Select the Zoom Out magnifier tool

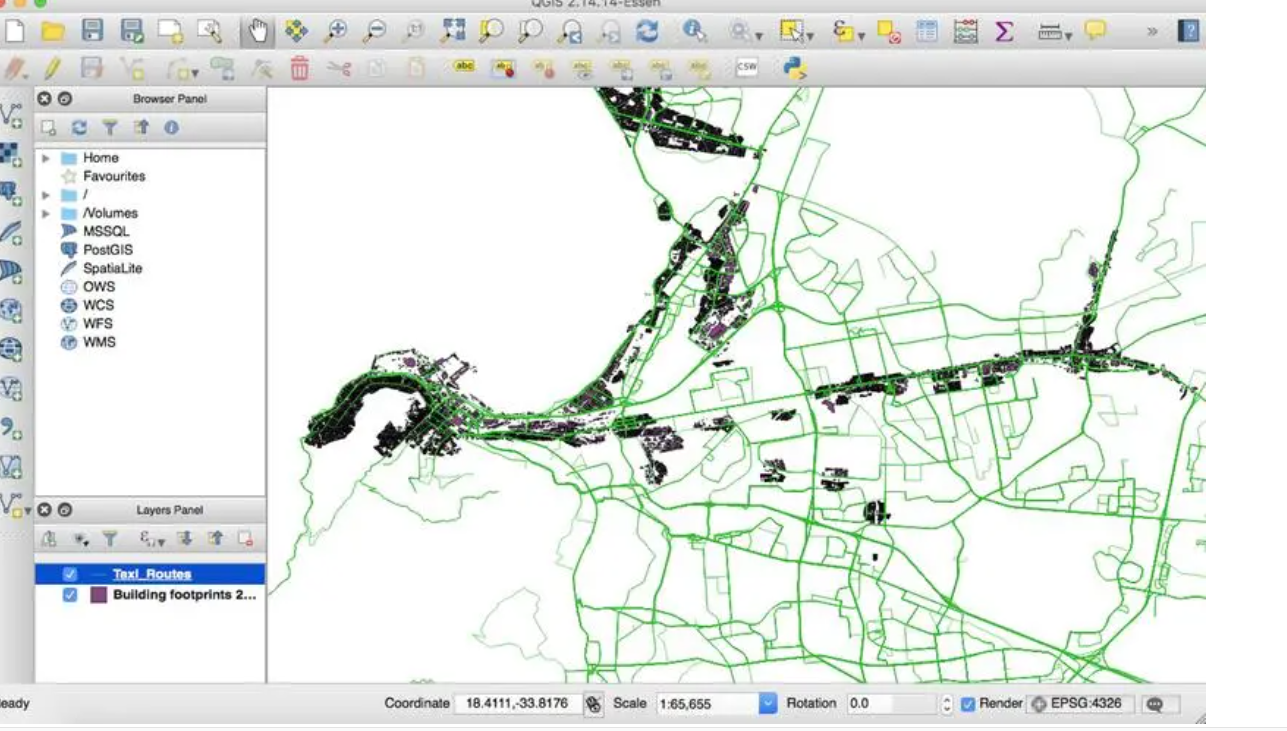[374, 32]
